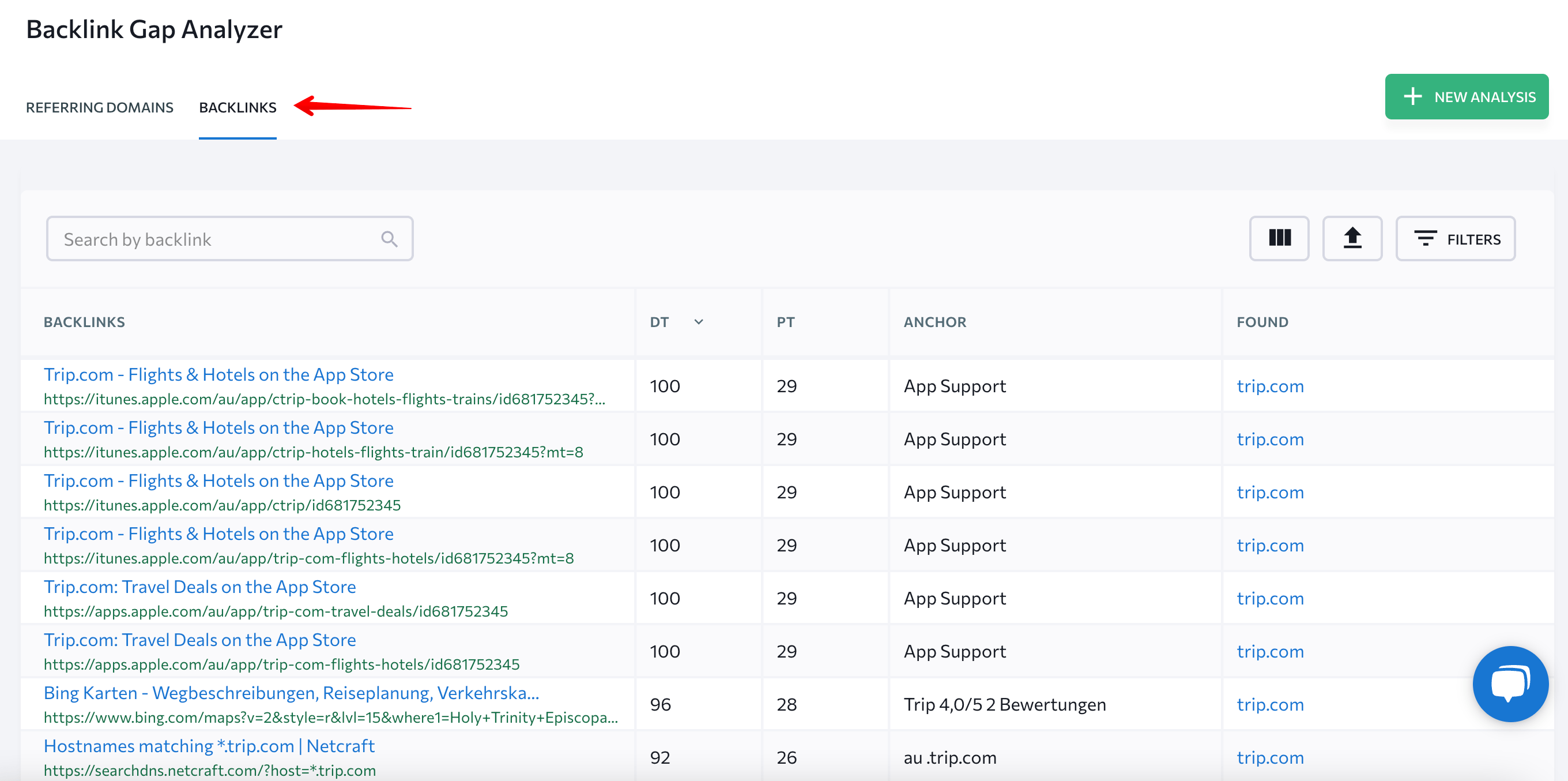1568x781 pixels.
Task: Sort by the DT column chevron
Action: (x=698, y=322)
